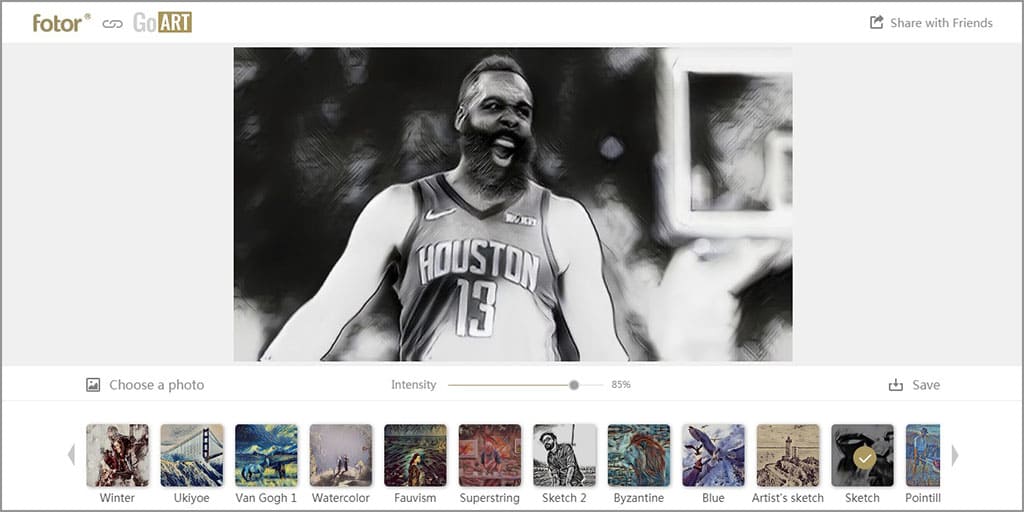Click the Save download icon
1024x512 pixels.
pyautogui.click(x=896, y=385)
